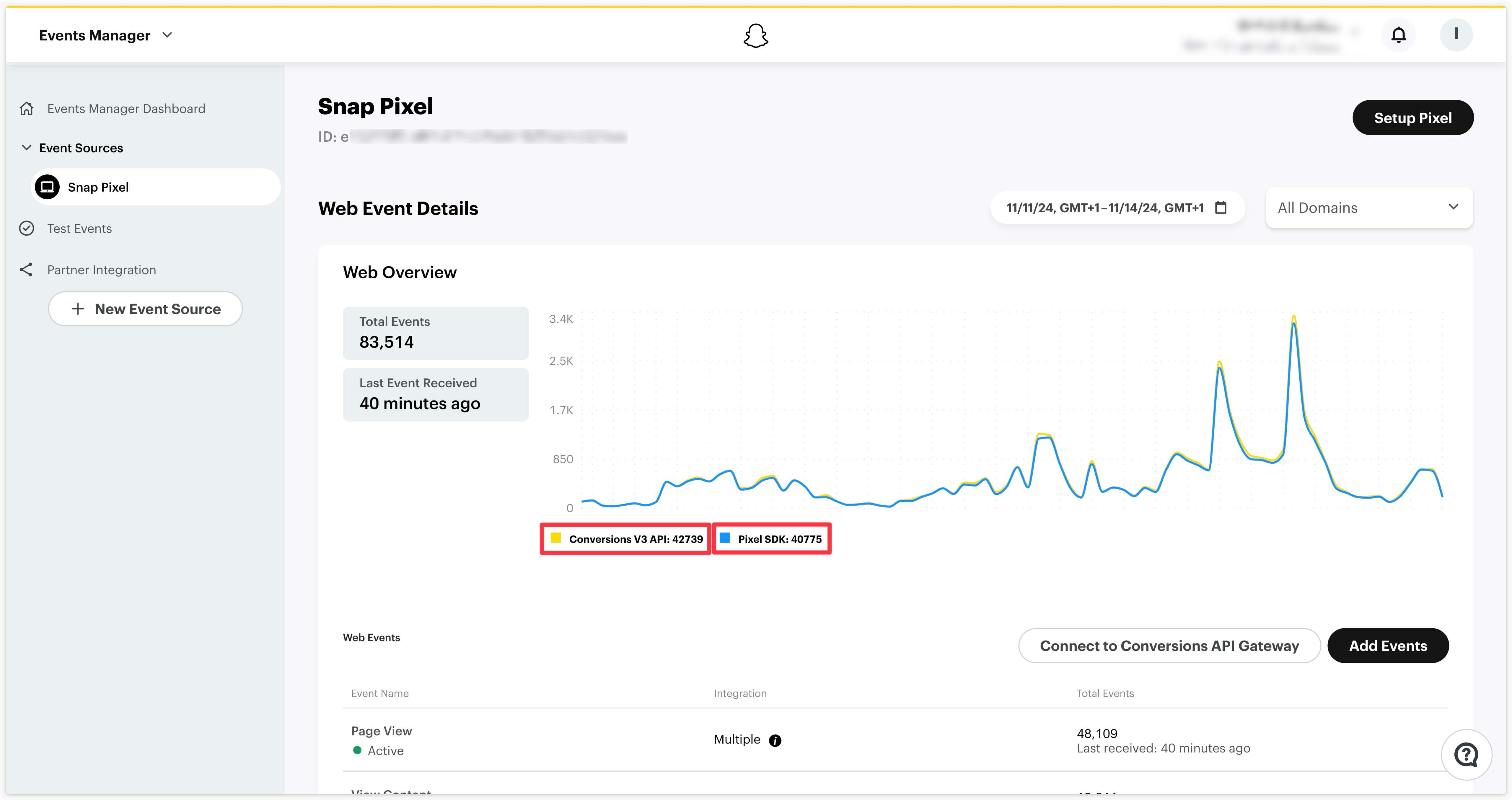Screen dimensions: 1512x800
Task: Click the Page View event row
Action: pyautogui.click(x=895, y=740)
